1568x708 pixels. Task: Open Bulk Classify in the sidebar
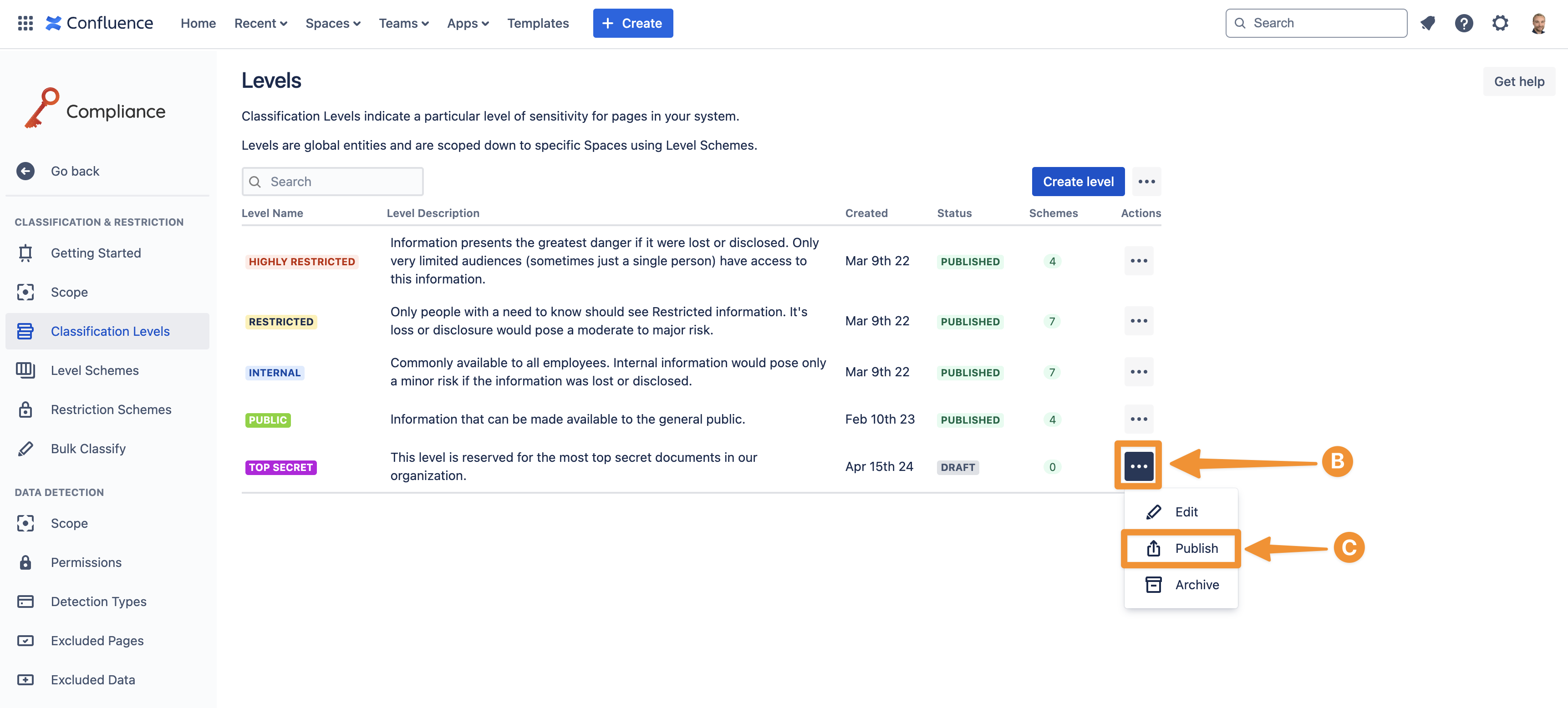pyautogui.click(x=88, y=448)
